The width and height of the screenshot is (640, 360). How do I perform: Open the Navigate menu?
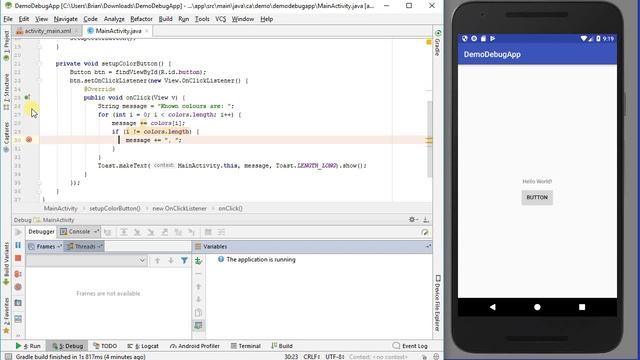pos(65,19)
